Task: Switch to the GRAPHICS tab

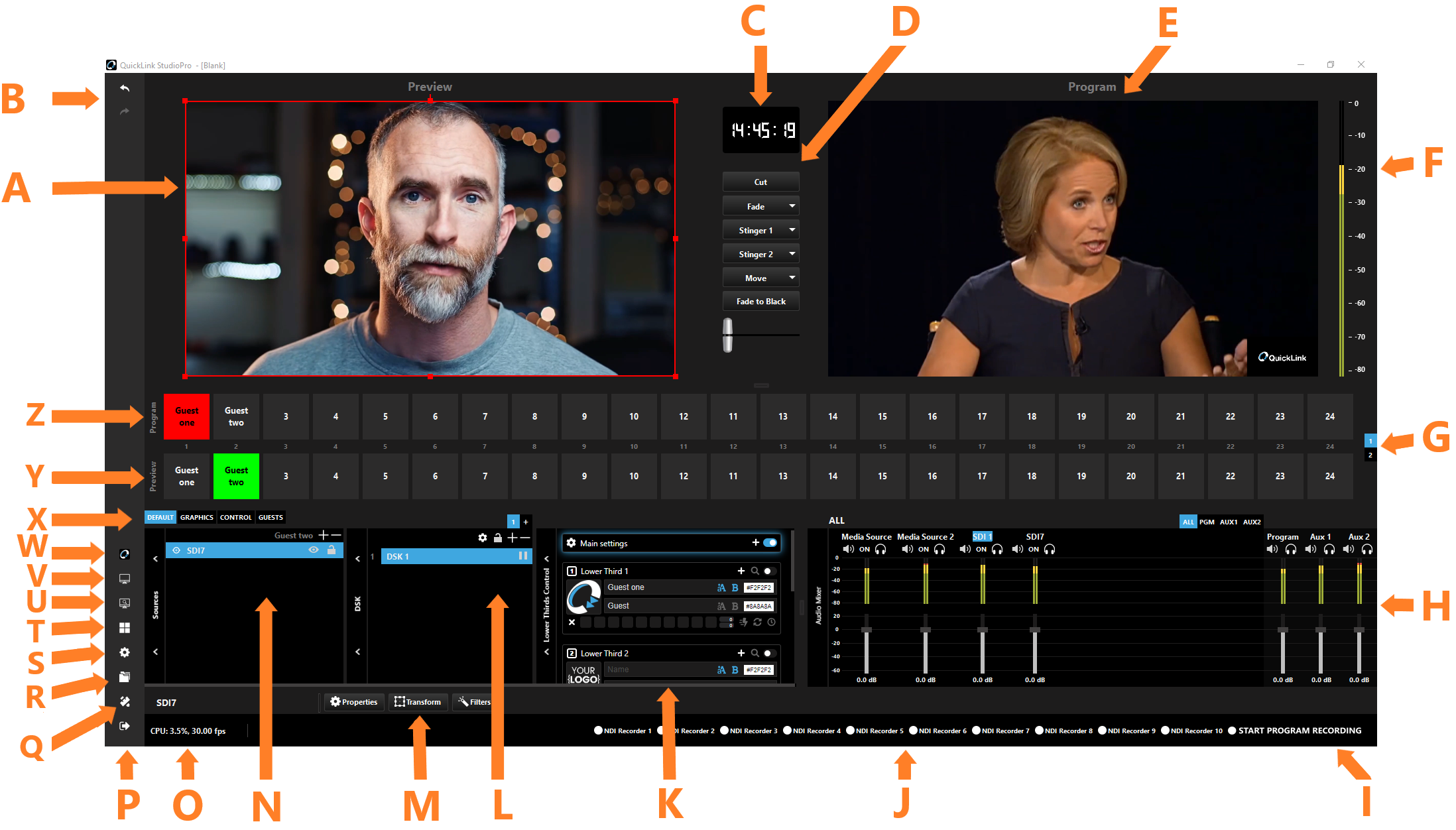Action: point(197,518)
